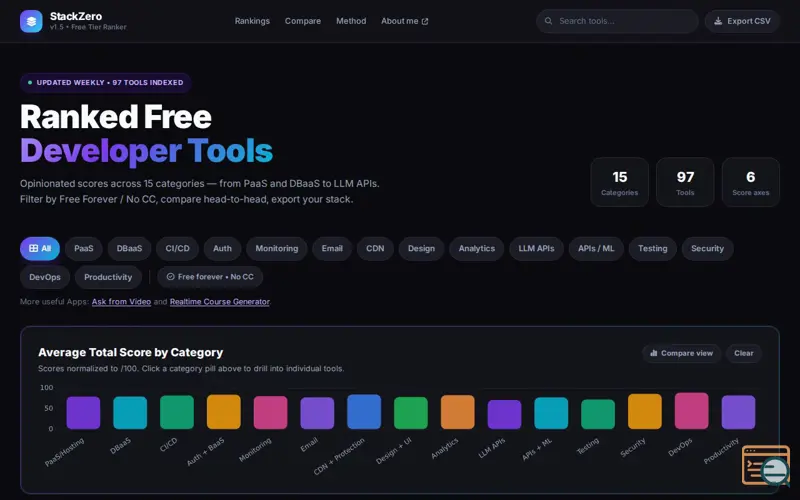Image resolution: width=800 pixels, height=500 pixels.
Task: Select the Security category pill
Action: (707, 248)
